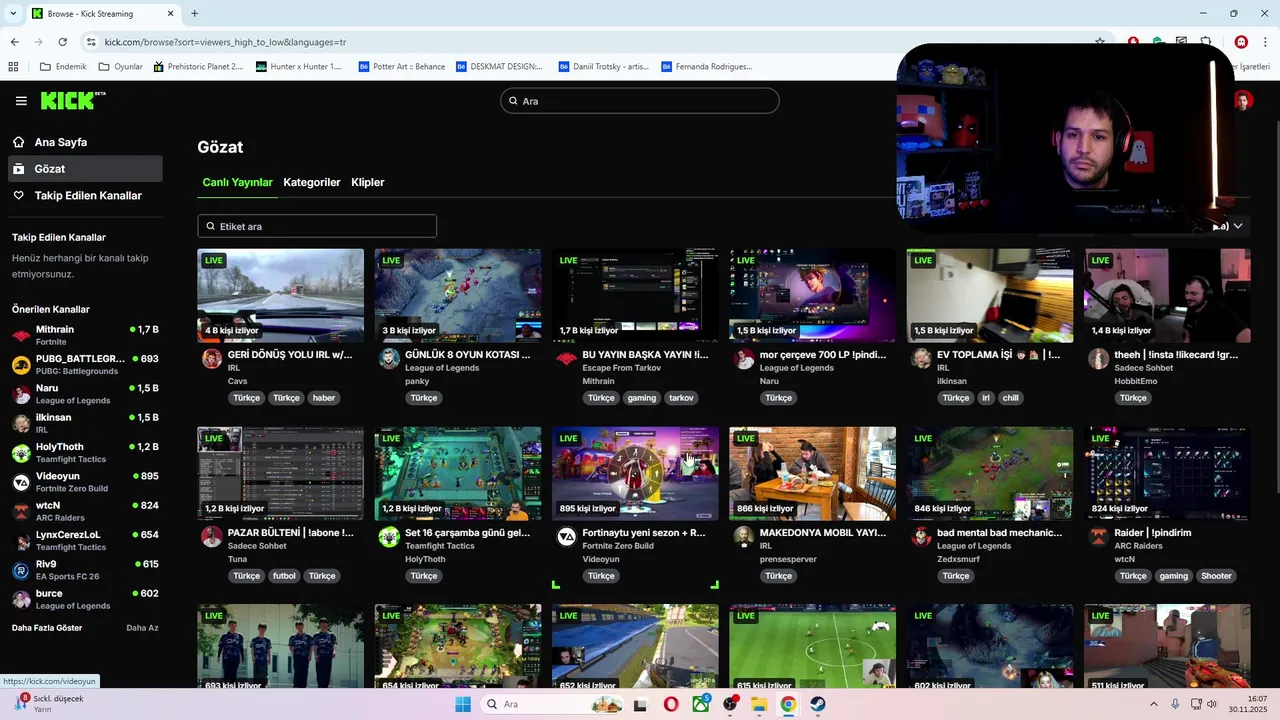Open the profile avatar menu
The width and height of the screenshot is (1280, 720).
pos(1243,101)
